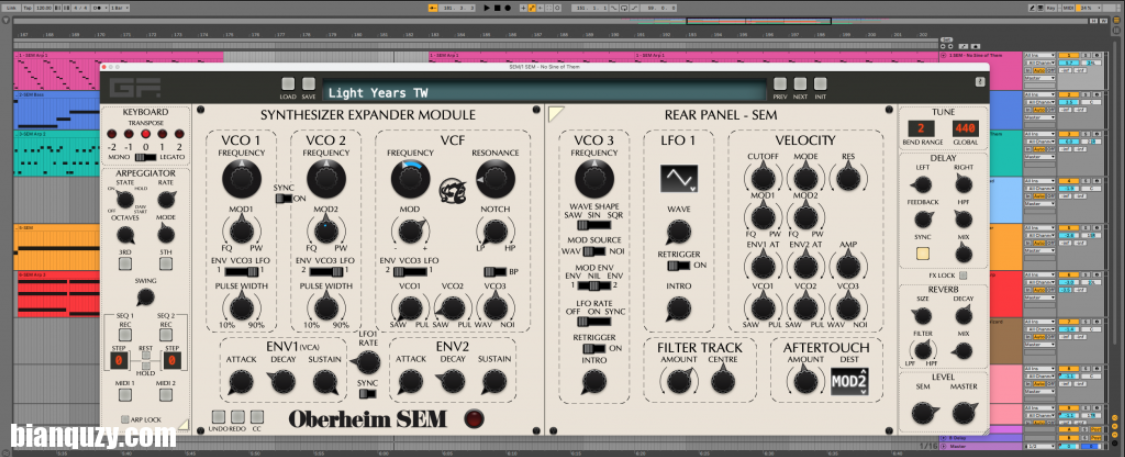Screen dimensions: 1125x457
Task: Click Ableton transport Record button
Action: (507, 7)
